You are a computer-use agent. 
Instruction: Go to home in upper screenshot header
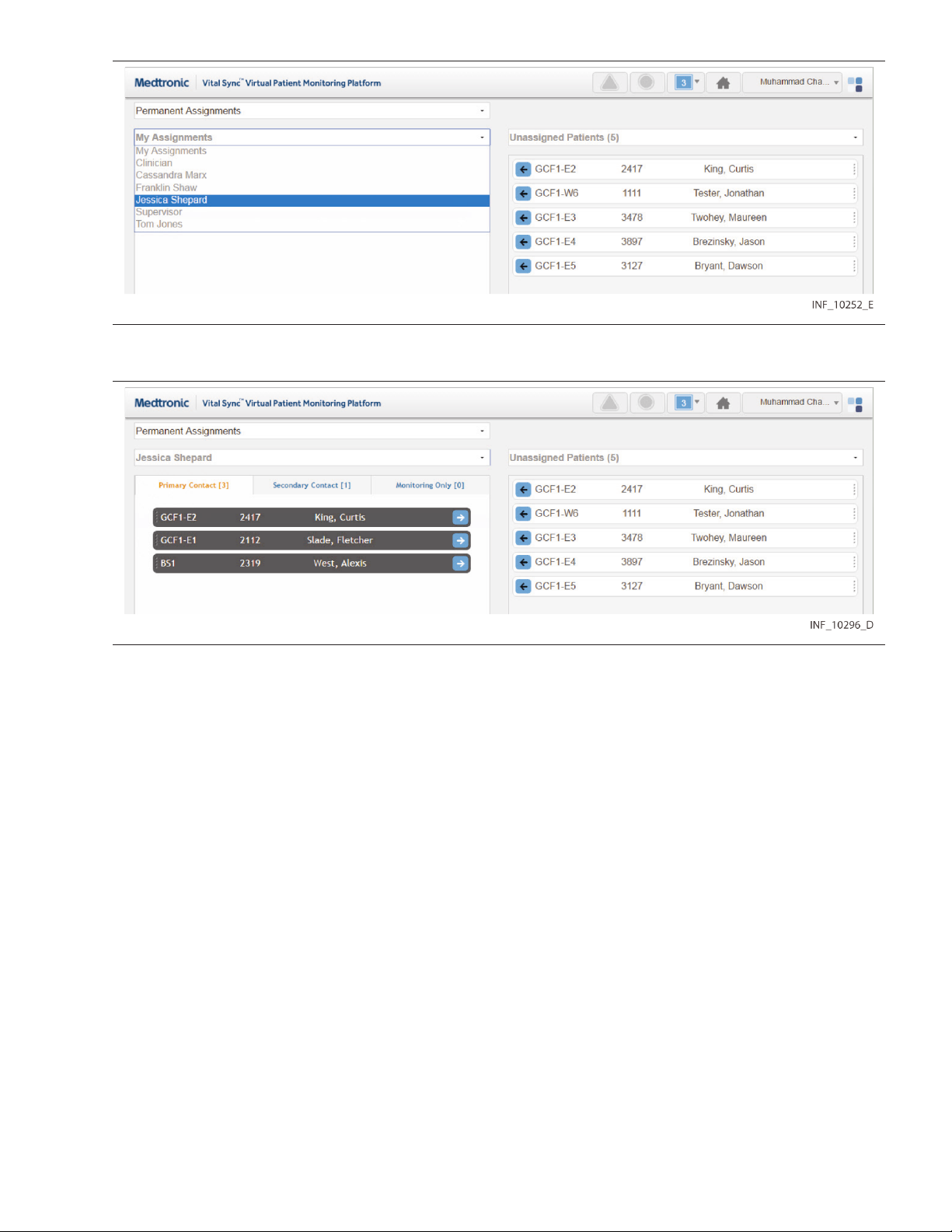tap(723, 82)
